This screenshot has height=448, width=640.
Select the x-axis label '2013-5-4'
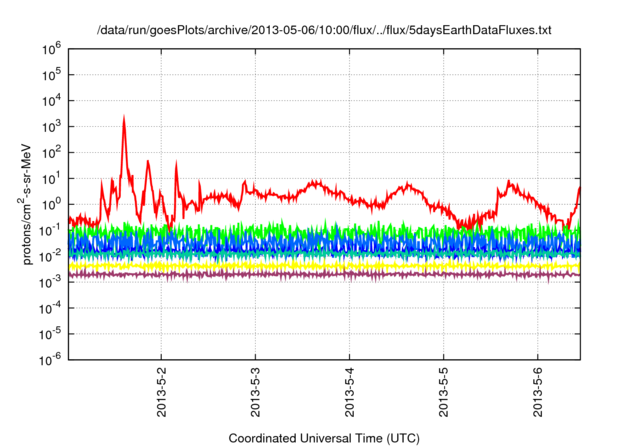point(350,392)
